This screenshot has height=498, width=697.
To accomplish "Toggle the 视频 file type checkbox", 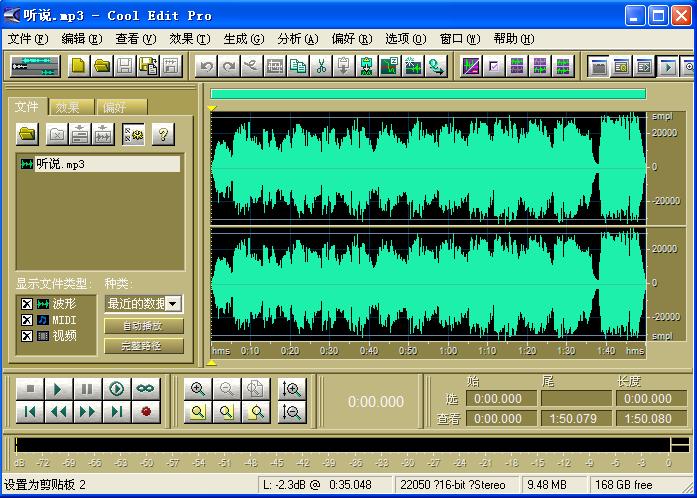I will [26, 336].
